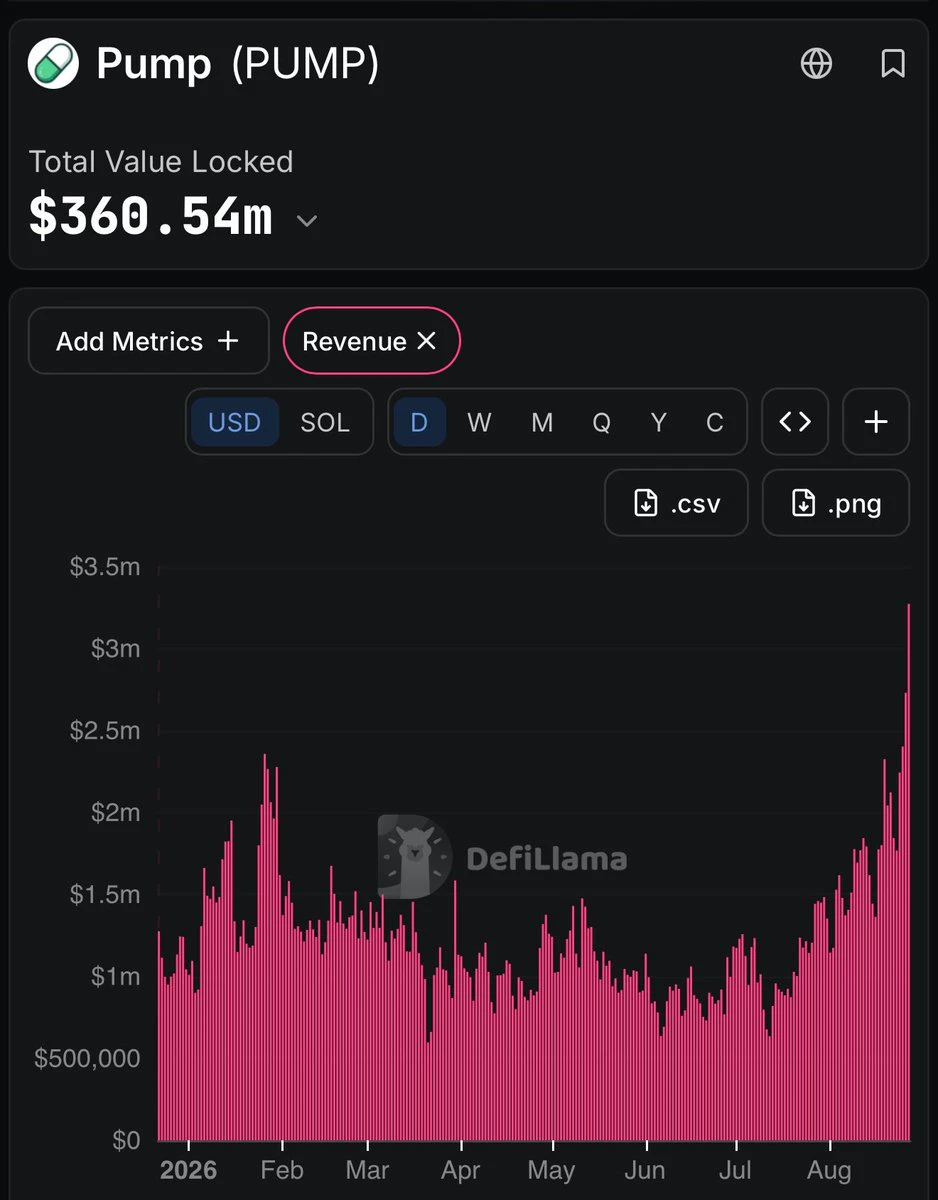Click the Mar x-axis label
Screen dimensions: 938x1200
(367, 1169)
